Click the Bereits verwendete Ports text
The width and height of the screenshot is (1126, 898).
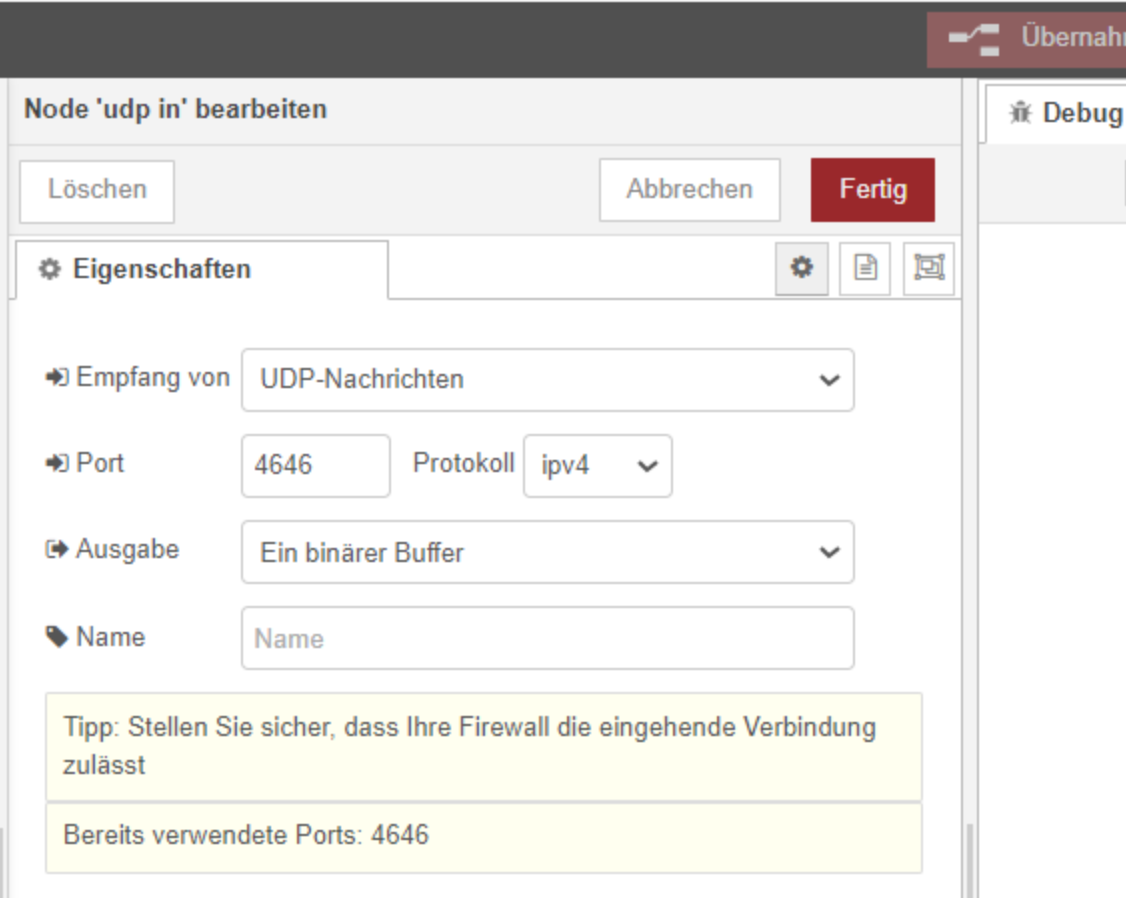coord(246,835)
